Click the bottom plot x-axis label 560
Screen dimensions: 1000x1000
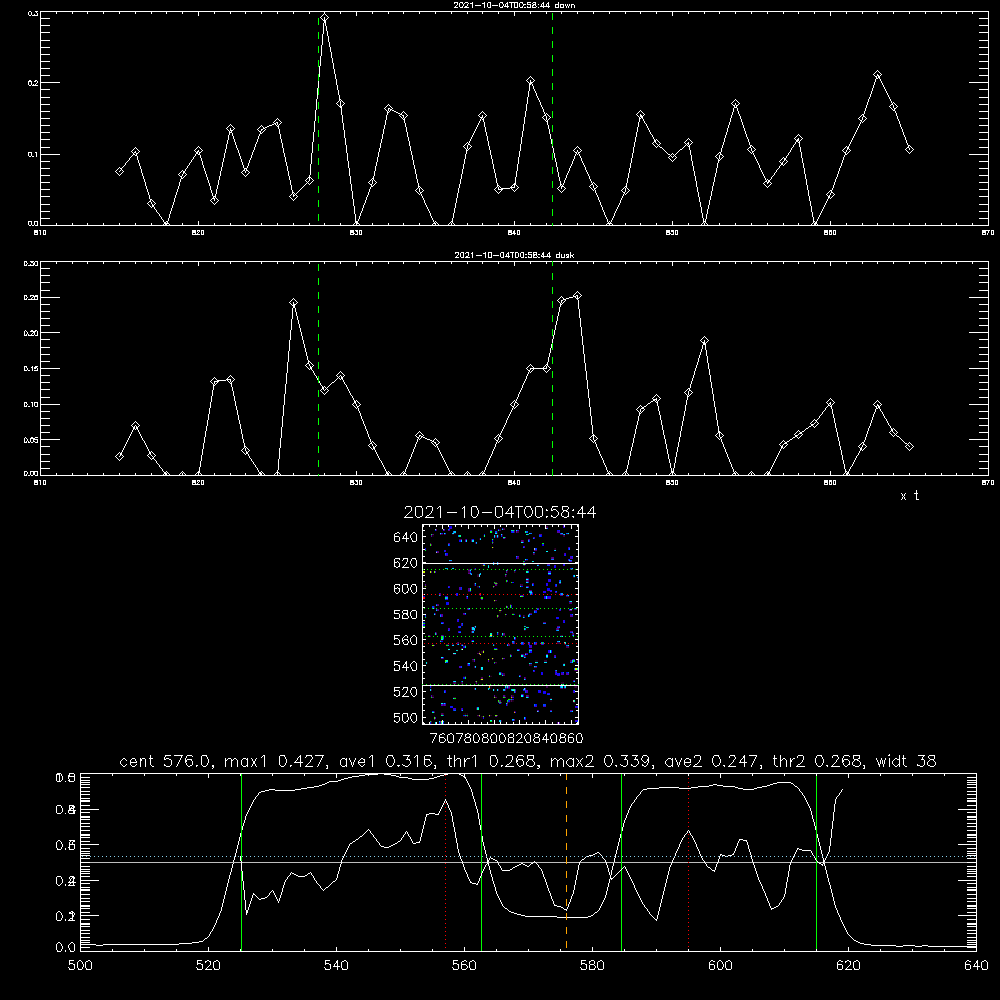pos(464,966)
